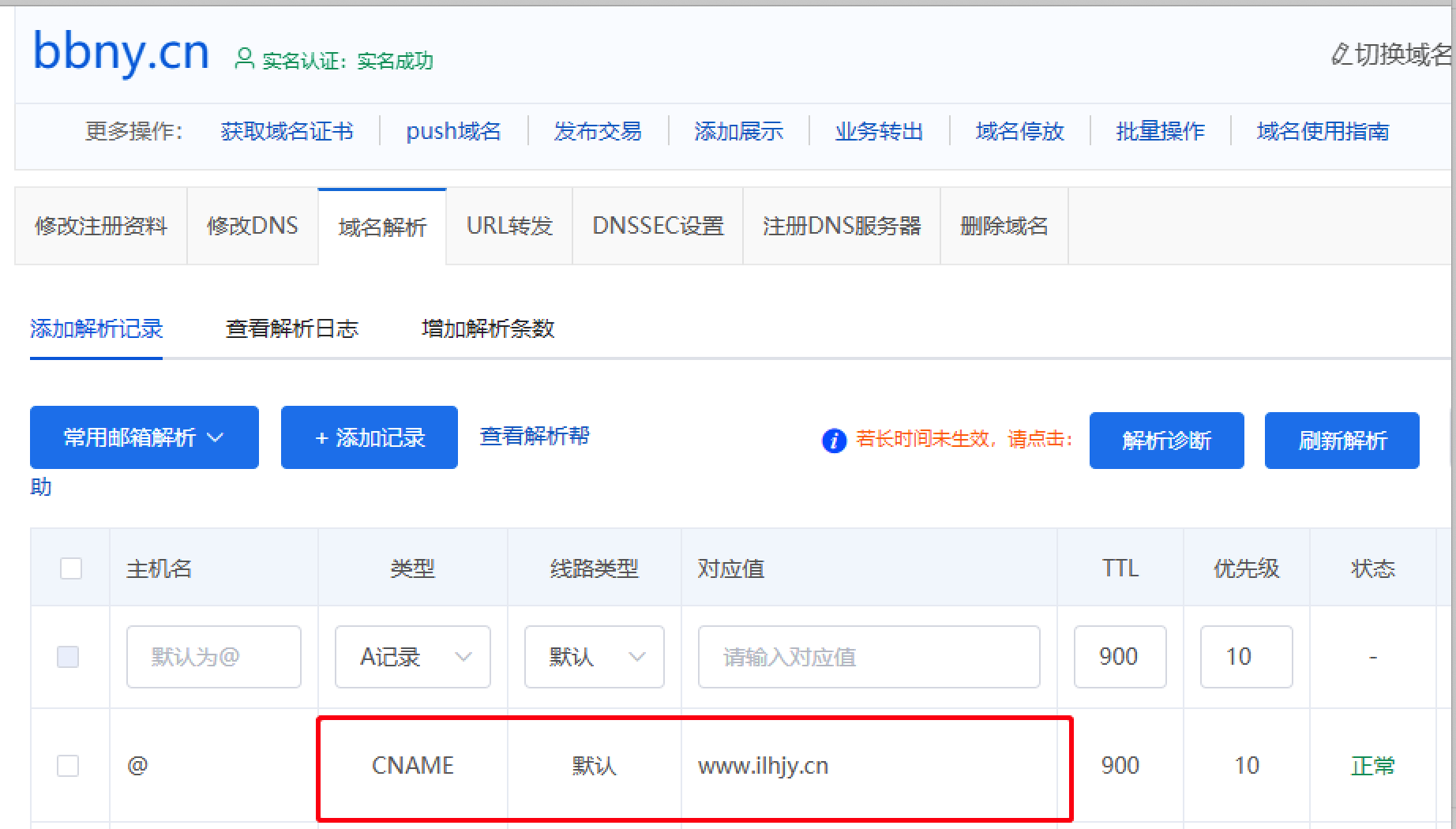Click the 解析诊断 button
This screenshot has width=1456, height=829.
(x=1167, y=441)
